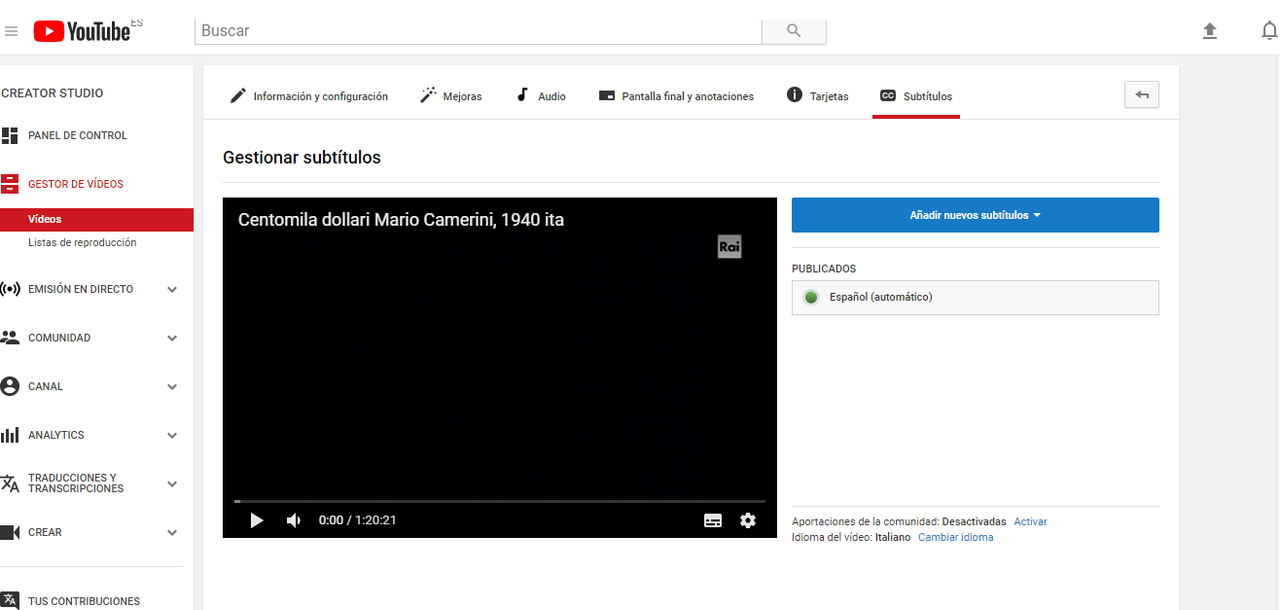Expand the Comunidad section chevron
Screen dimensions: 1280x610
[172, 338]
